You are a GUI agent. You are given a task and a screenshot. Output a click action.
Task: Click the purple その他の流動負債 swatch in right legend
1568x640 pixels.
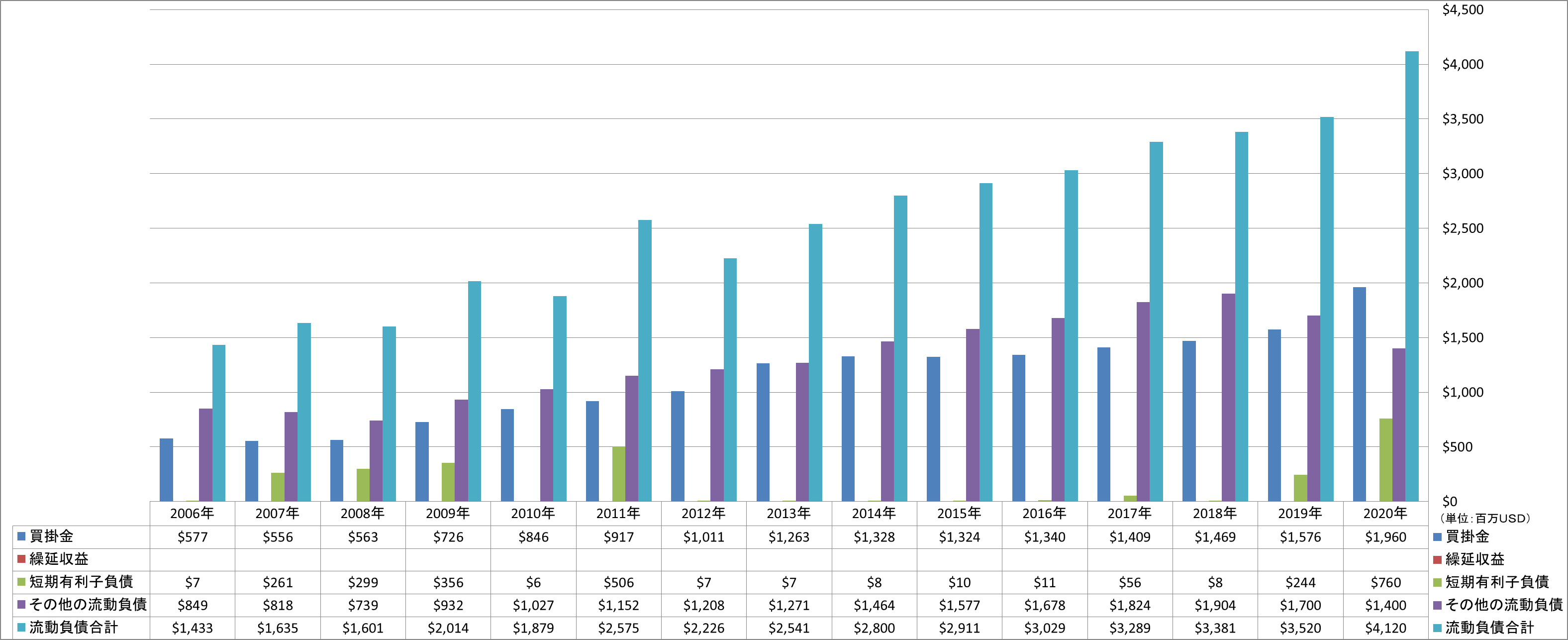point(1437,605)
